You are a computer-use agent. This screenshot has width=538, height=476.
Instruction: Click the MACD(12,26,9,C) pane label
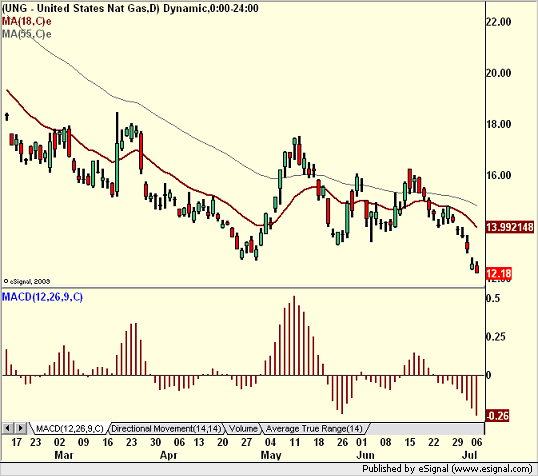click(43, 297)
